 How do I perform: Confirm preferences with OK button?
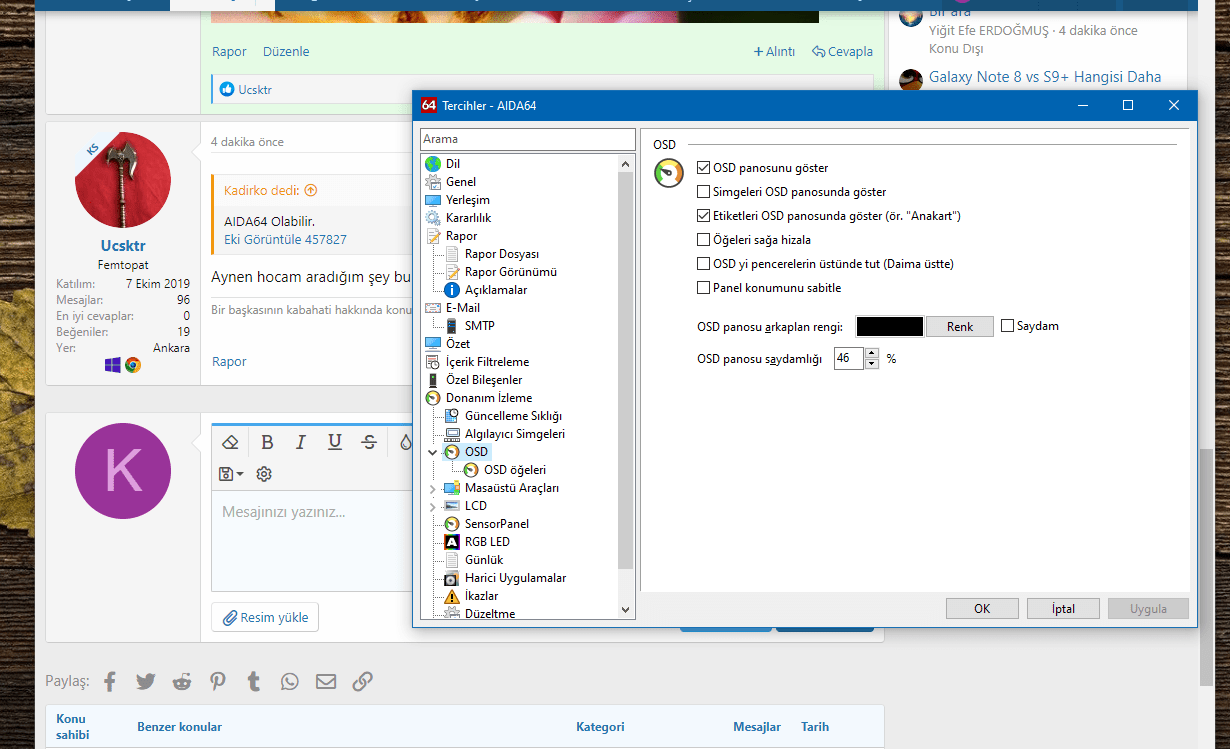tap(982, 608)
